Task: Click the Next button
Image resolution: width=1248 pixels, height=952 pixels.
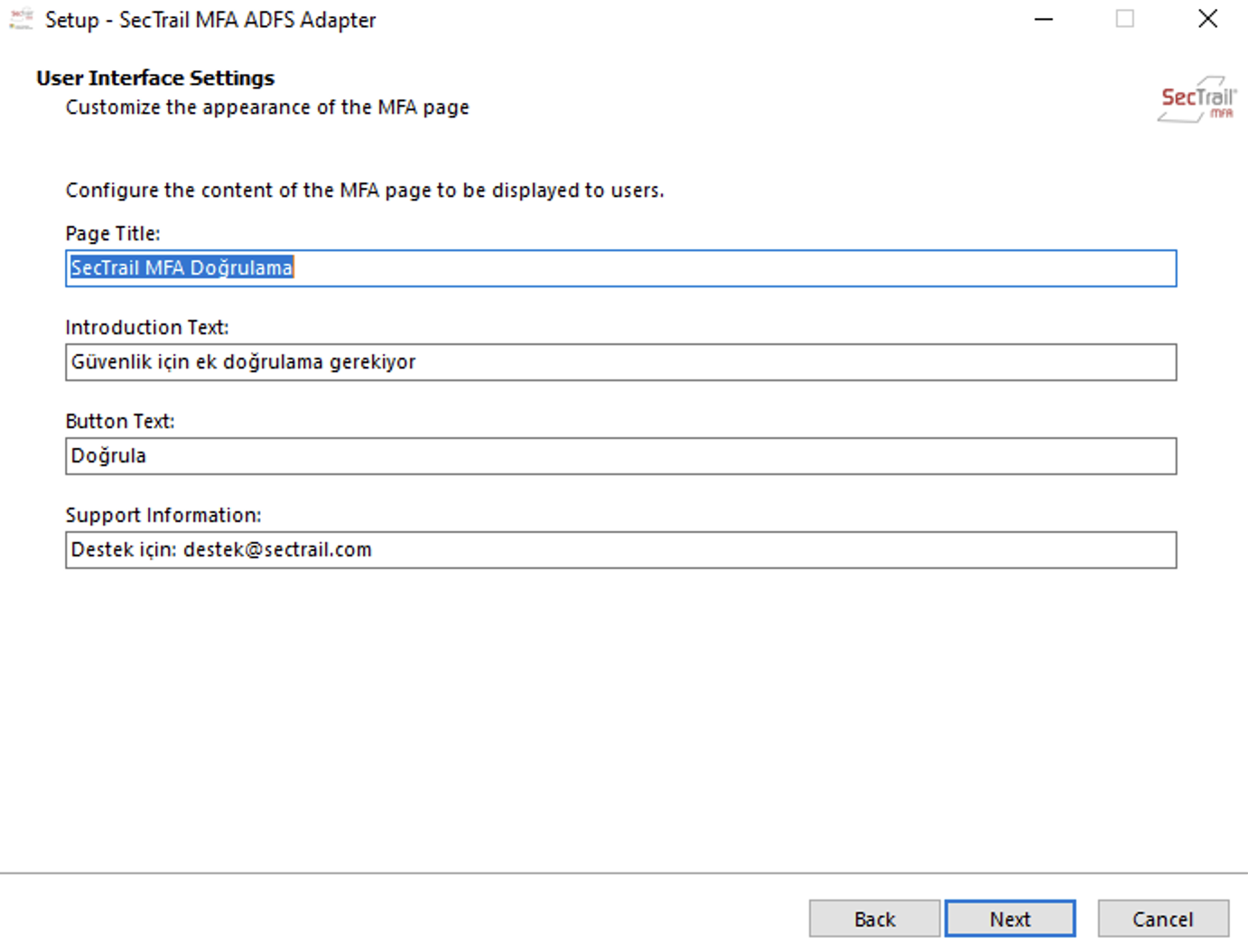Action: pyautogui.click(x=1010, y=919)
